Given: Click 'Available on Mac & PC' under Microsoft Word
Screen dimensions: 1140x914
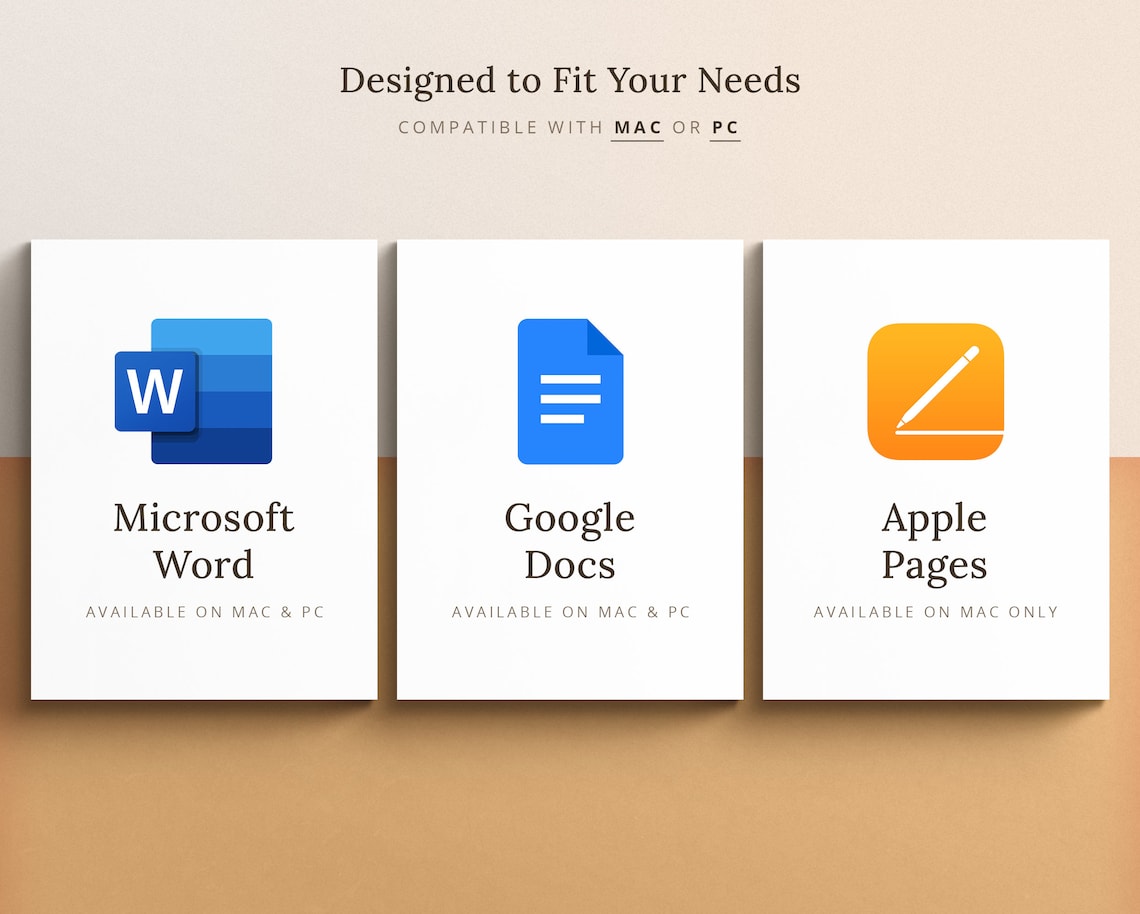Looking at the screenshot, I should click(x=202, y=612).
